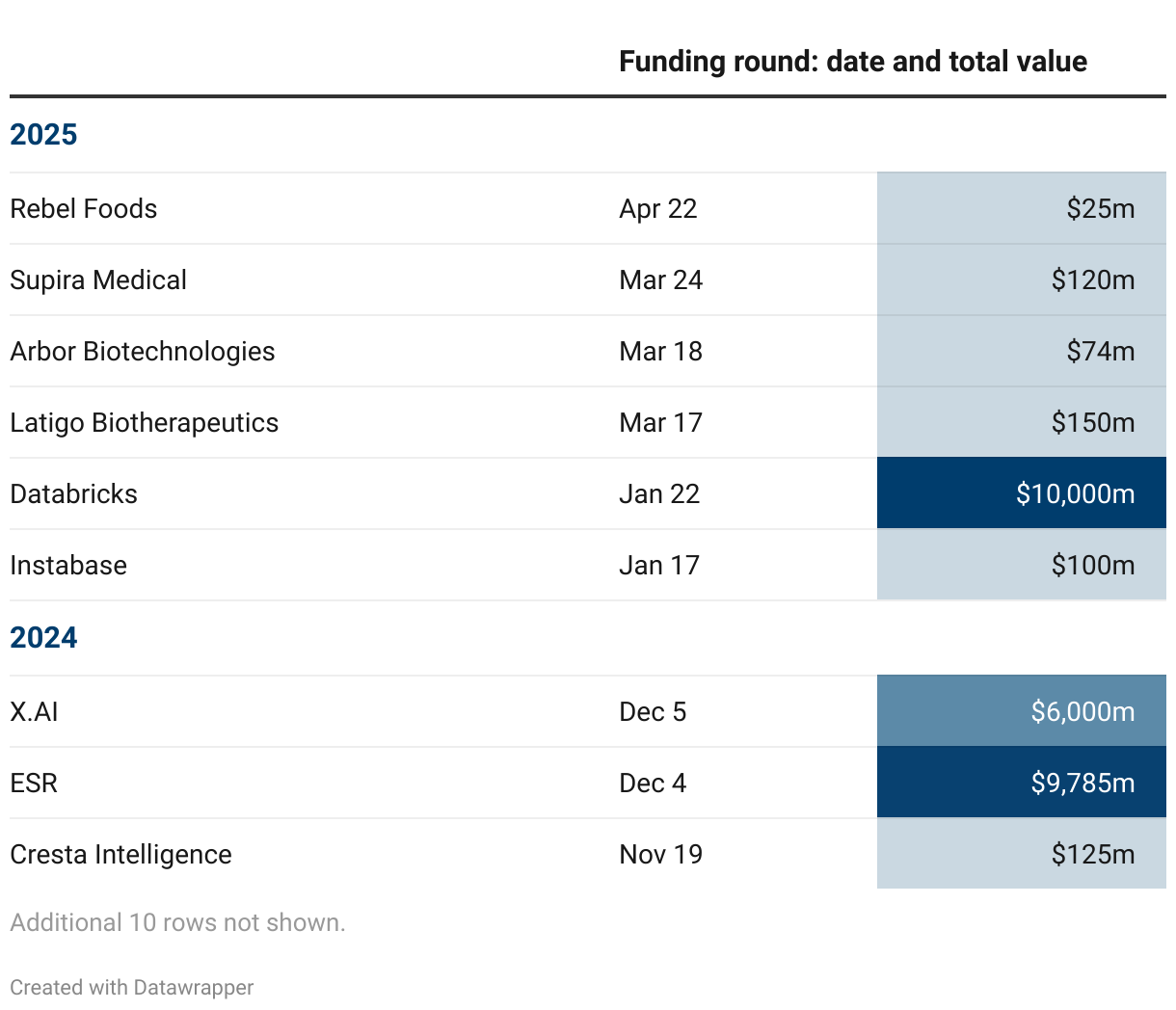Click the Dec 5 date cell
This screenshot has height=1010, width=1176.
point(653,711)
